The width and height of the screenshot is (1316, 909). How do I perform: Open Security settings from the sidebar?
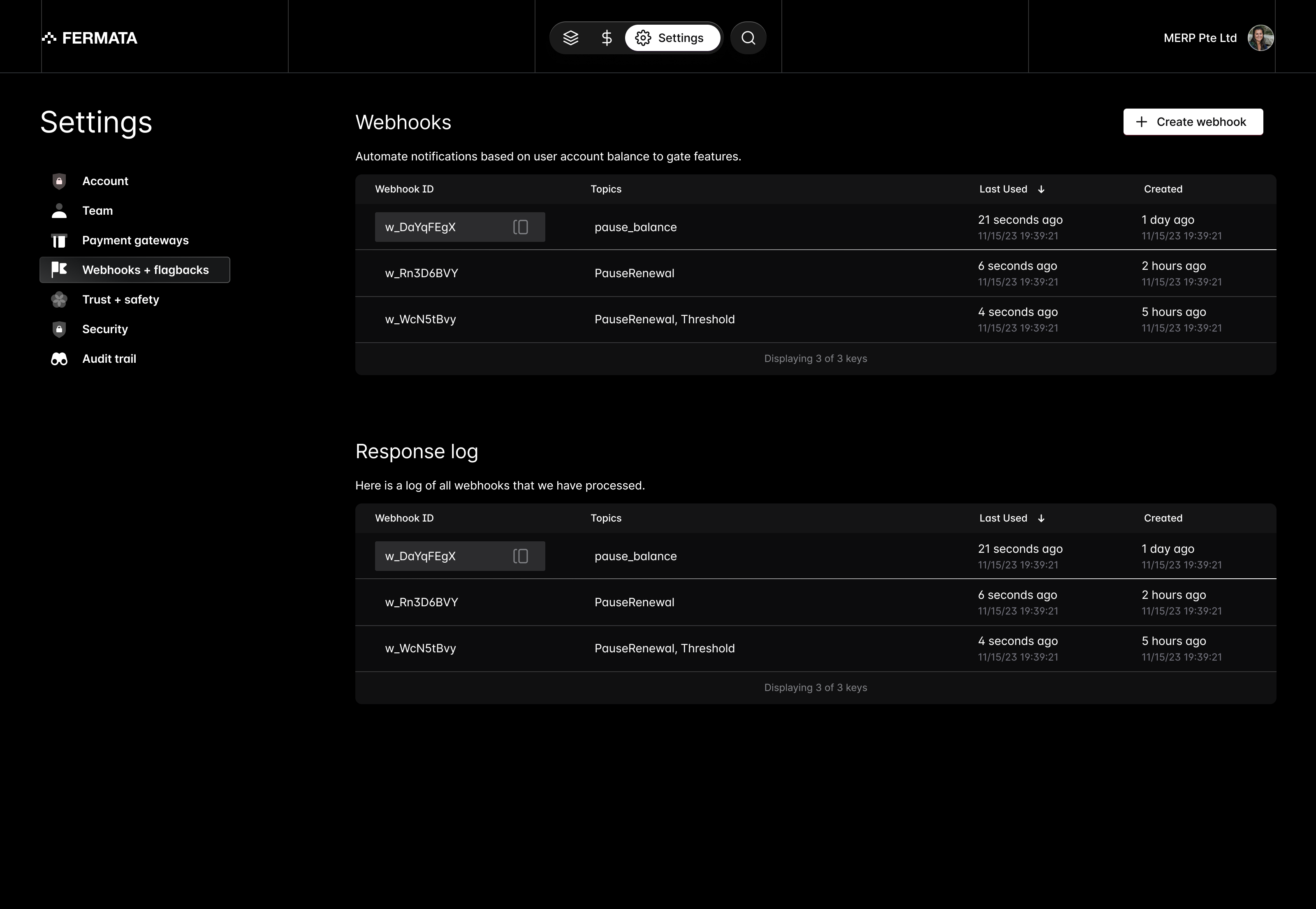coord(105,329)
